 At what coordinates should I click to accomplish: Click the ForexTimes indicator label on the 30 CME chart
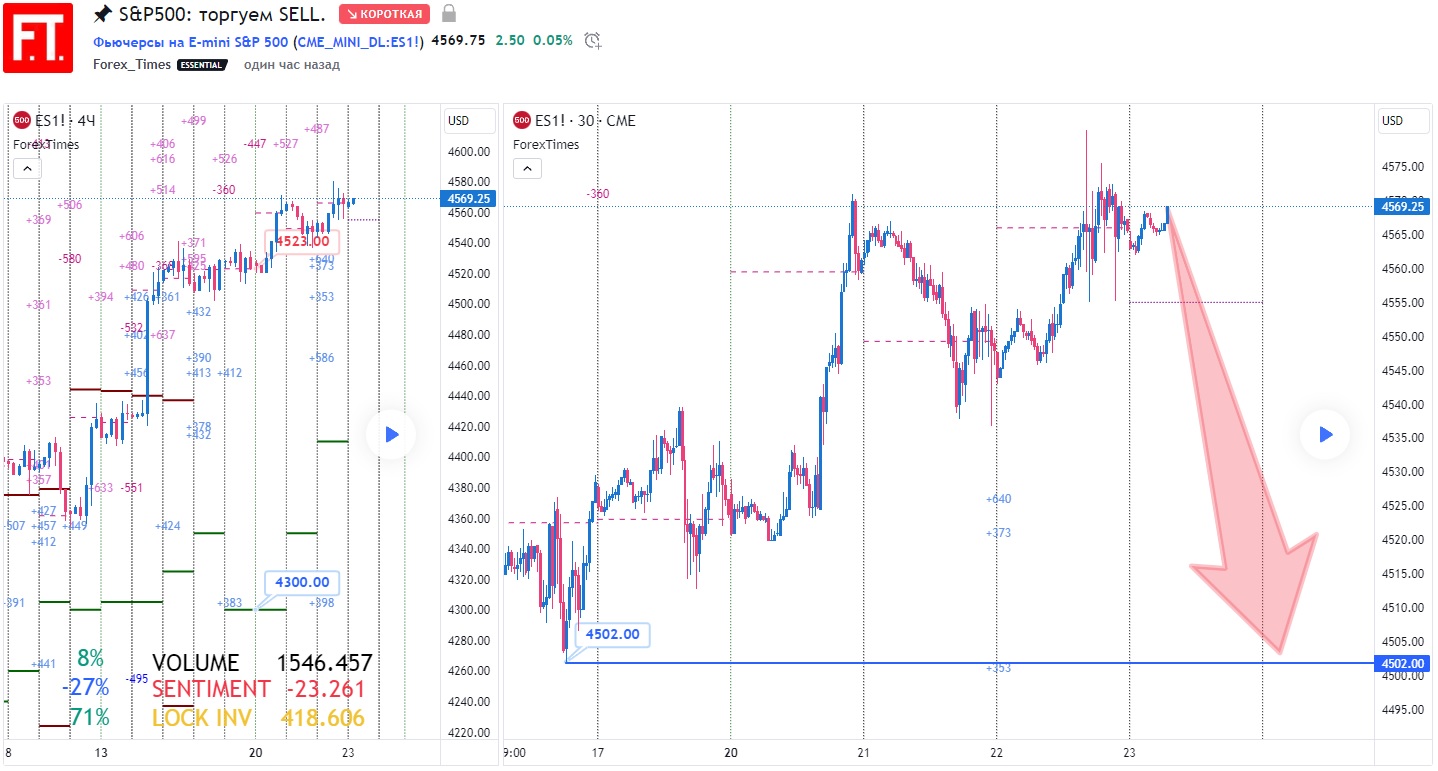point(546,145)
